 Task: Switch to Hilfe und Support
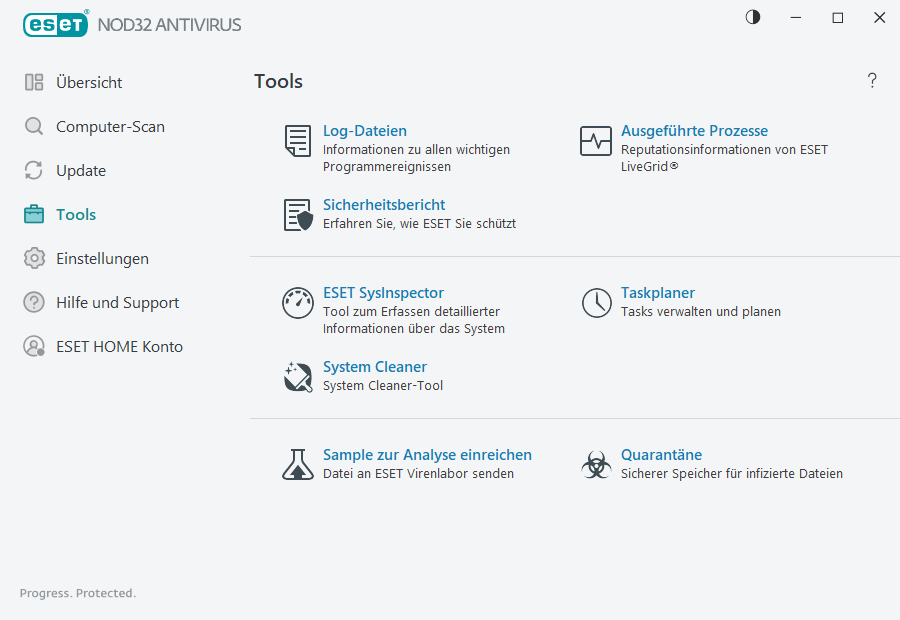coord(117,302)
